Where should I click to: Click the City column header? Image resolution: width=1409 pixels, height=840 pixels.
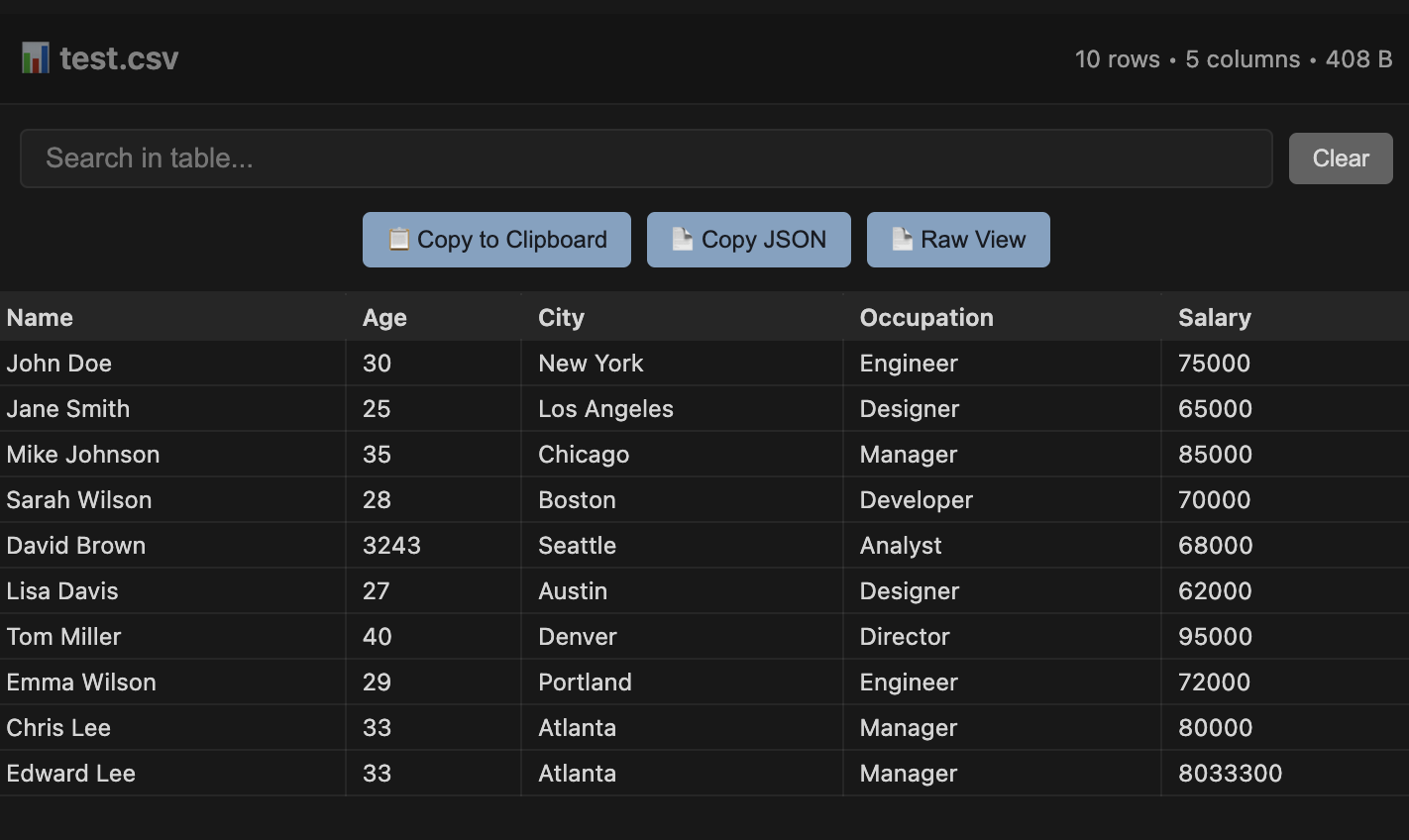[561, 318]
